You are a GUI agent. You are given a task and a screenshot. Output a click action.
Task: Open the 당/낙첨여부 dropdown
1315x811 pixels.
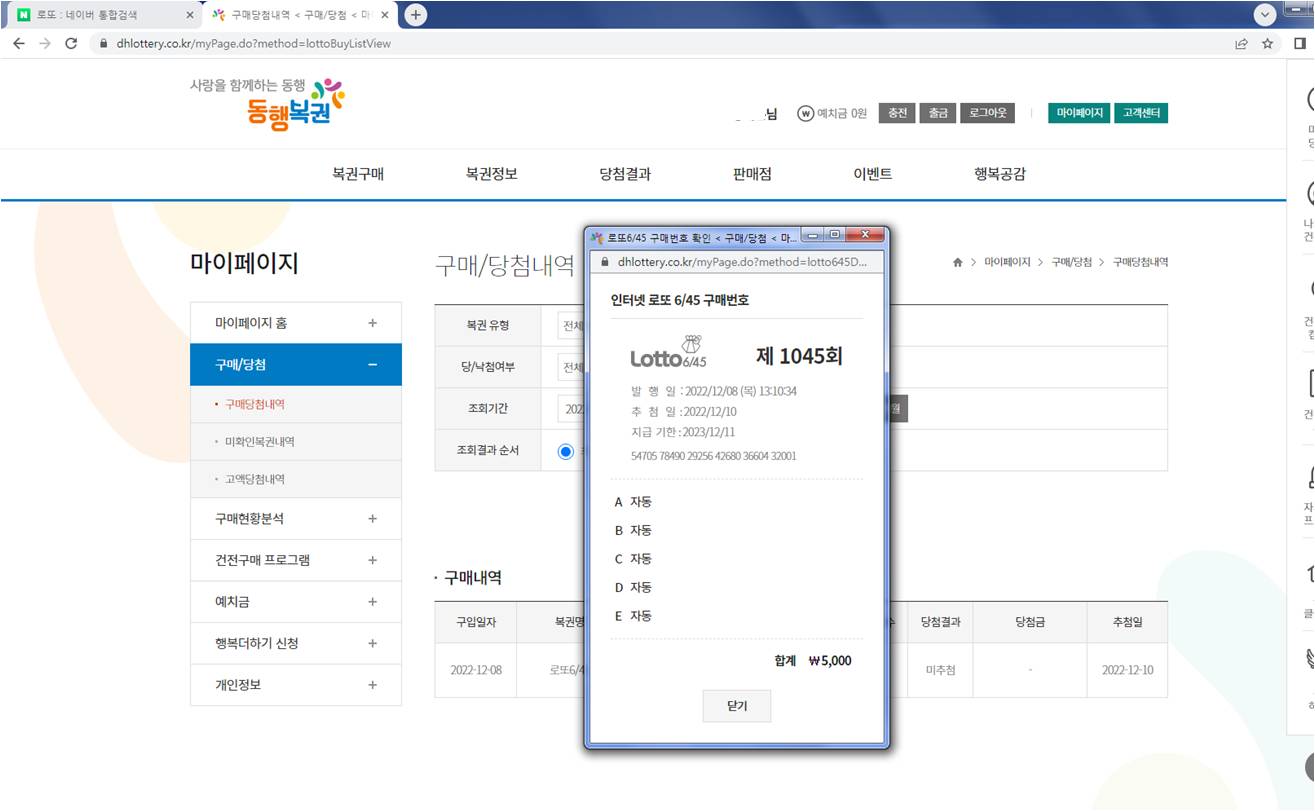[572, 367]
